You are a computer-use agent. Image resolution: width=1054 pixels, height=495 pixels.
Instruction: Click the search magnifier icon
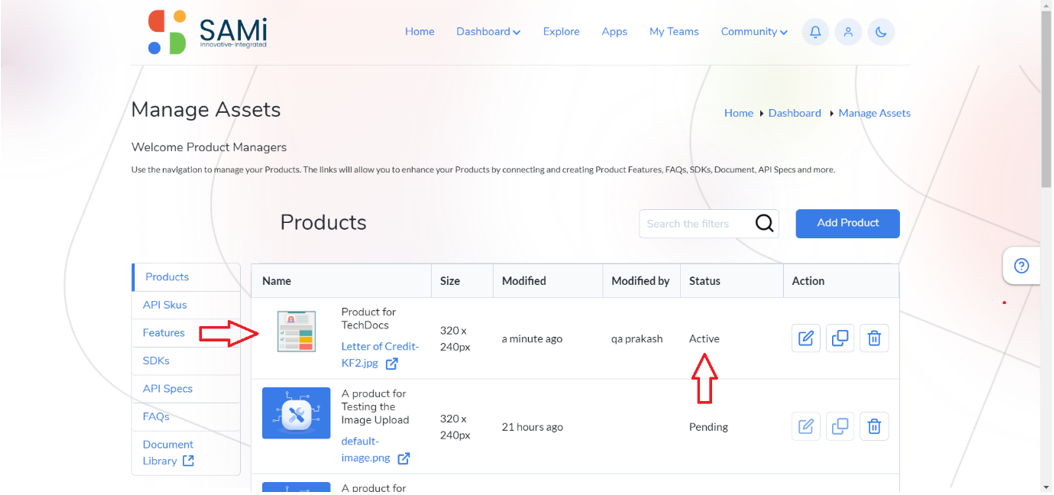pyautogui.click(x=764, y=223)
